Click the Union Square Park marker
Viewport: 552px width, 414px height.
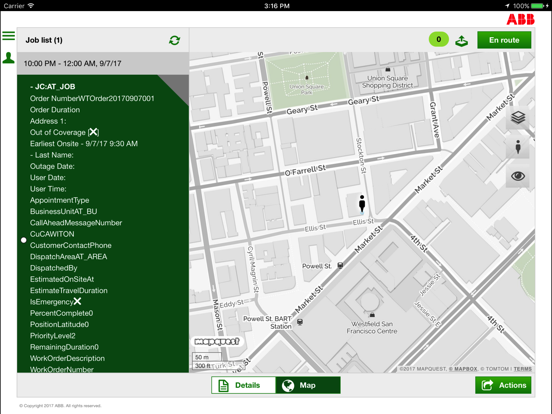(307, 78)
